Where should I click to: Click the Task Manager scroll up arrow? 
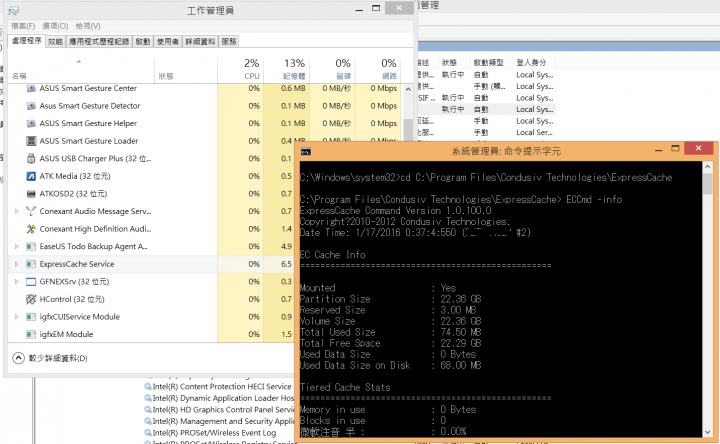(x=408, y=90)
